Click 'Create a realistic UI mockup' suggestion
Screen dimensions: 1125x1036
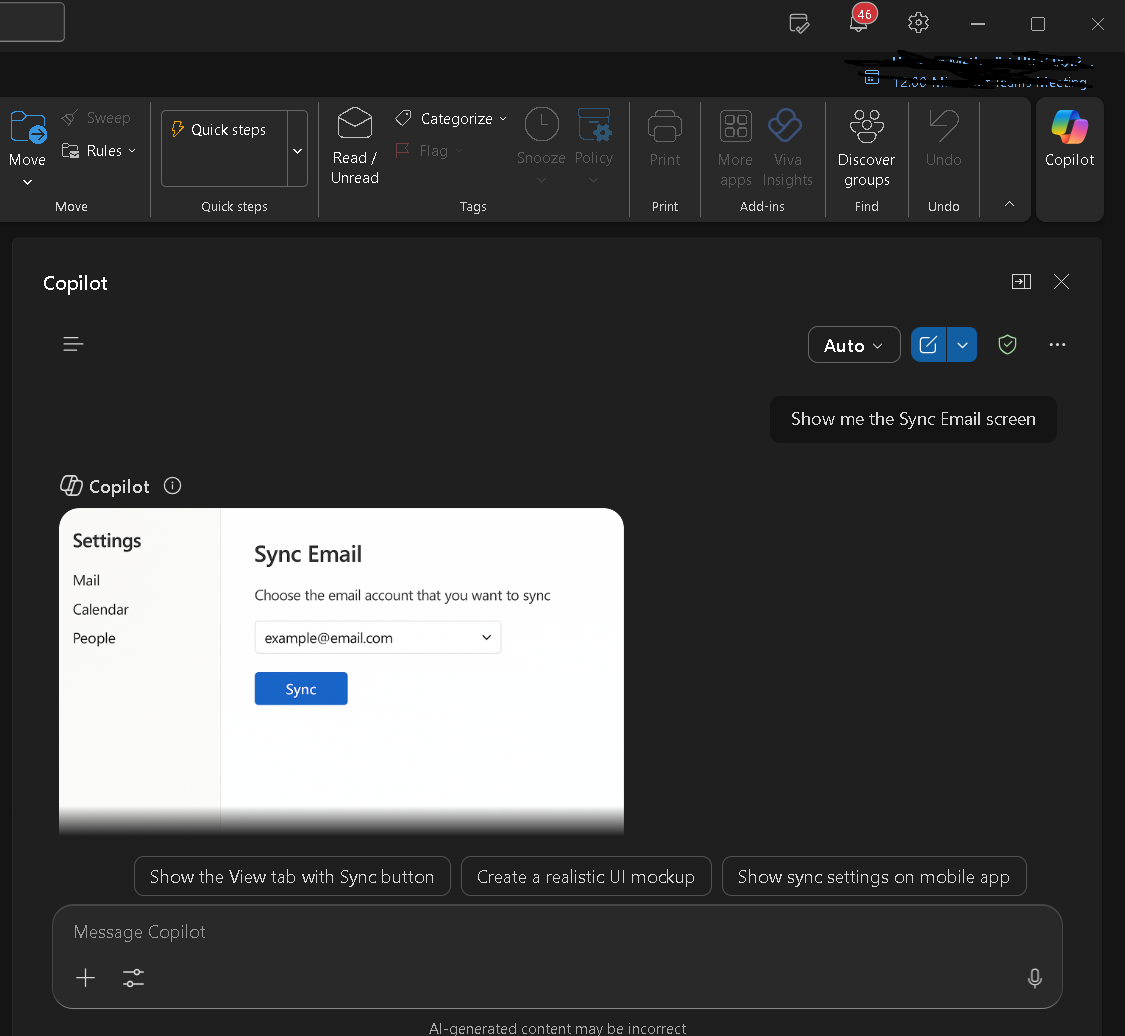pos(586,876)
